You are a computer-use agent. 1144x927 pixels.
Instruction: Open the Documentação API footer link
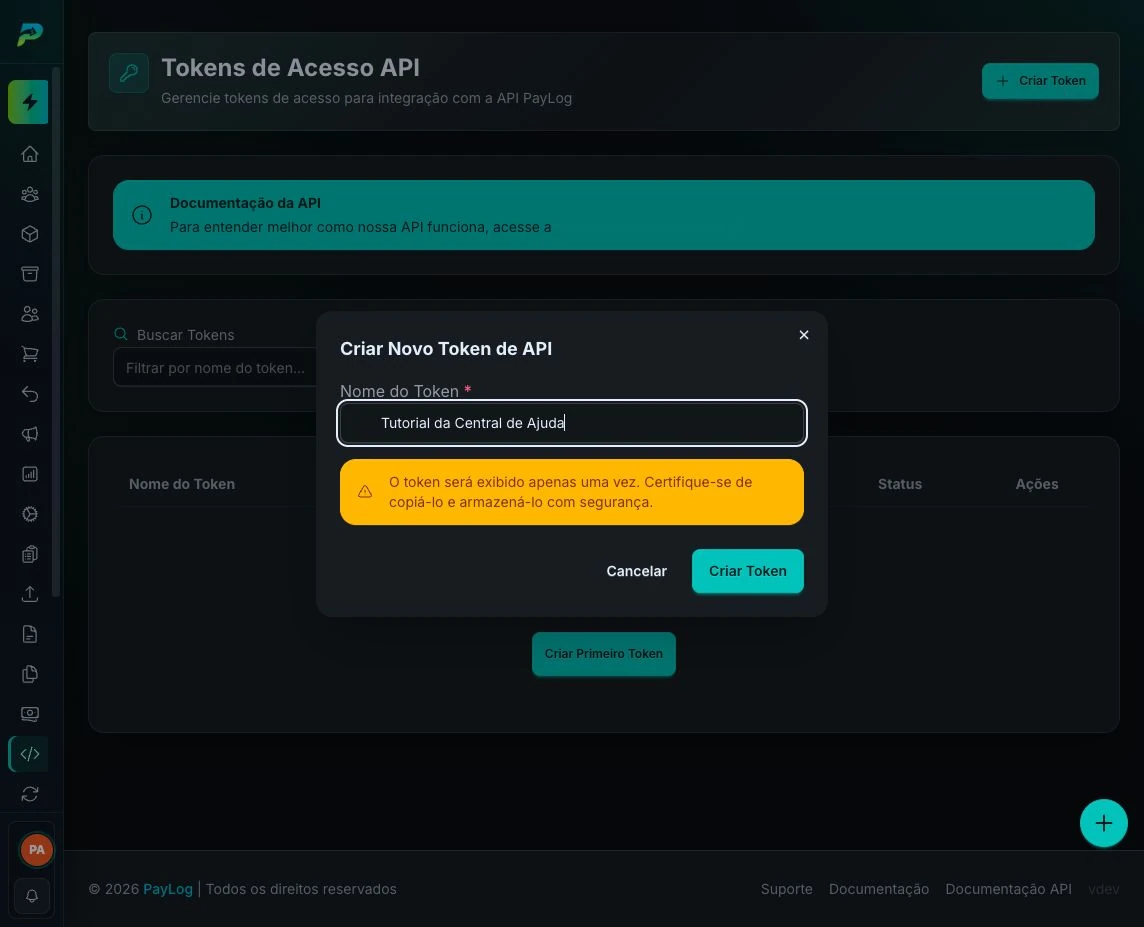(1008, 889)
